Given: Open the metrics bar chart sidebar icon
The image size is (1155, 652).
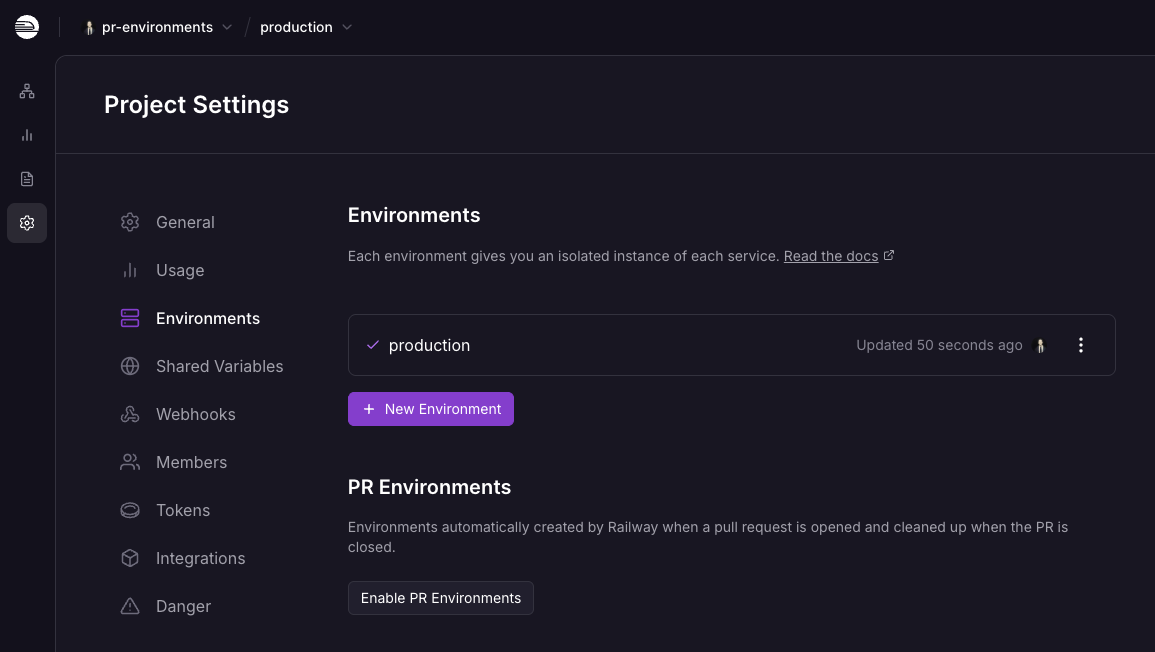Looking at the screenshot, I should 27,135.
